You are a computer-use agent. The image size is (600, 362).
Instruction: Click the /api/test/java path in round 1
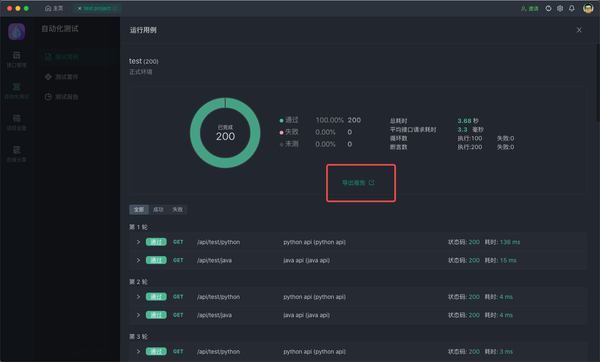[x=214, y=260]
